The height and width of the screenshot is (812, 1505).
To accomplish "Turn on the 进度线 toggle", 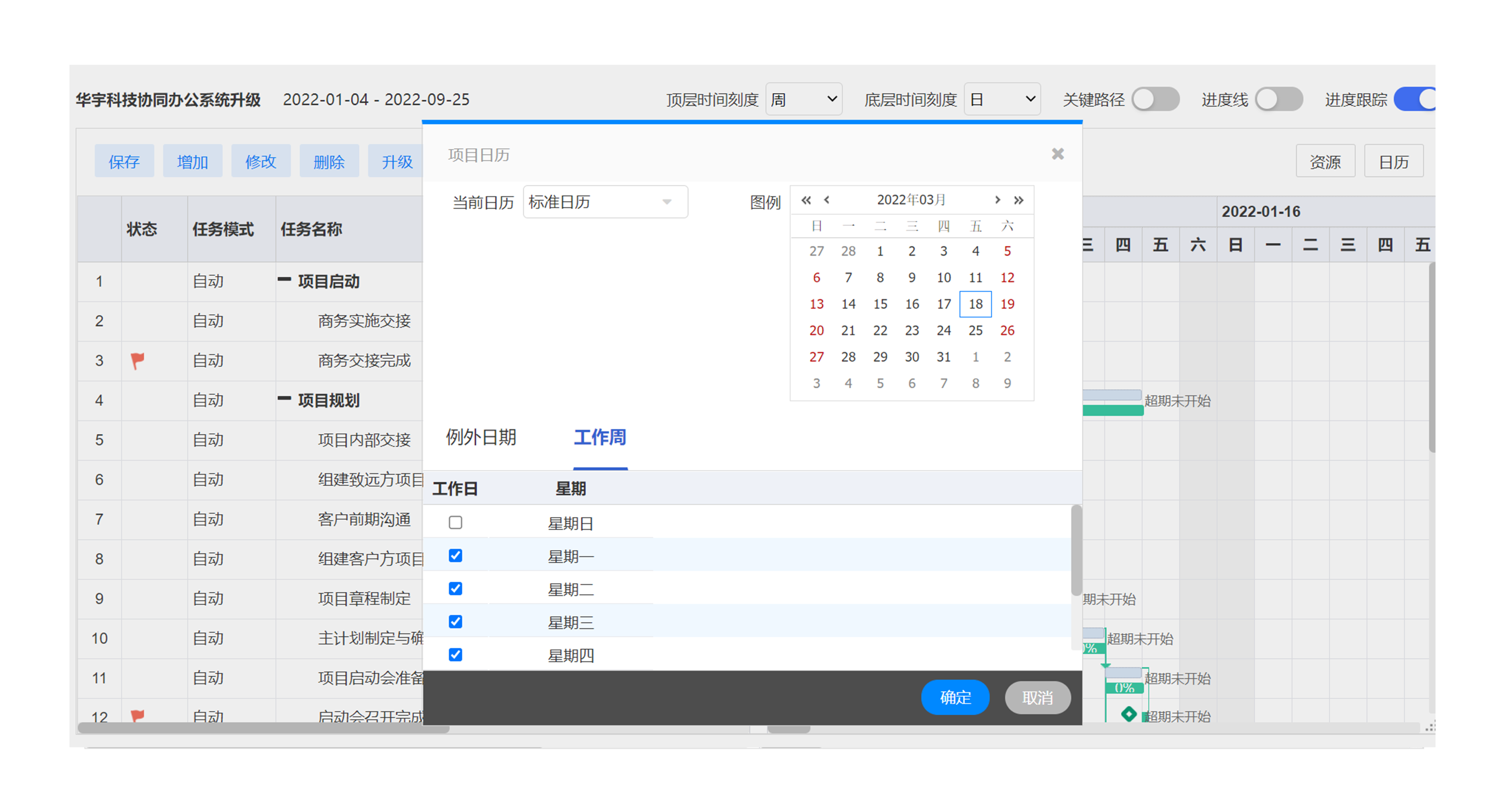I will click(x=1279, y=99).
